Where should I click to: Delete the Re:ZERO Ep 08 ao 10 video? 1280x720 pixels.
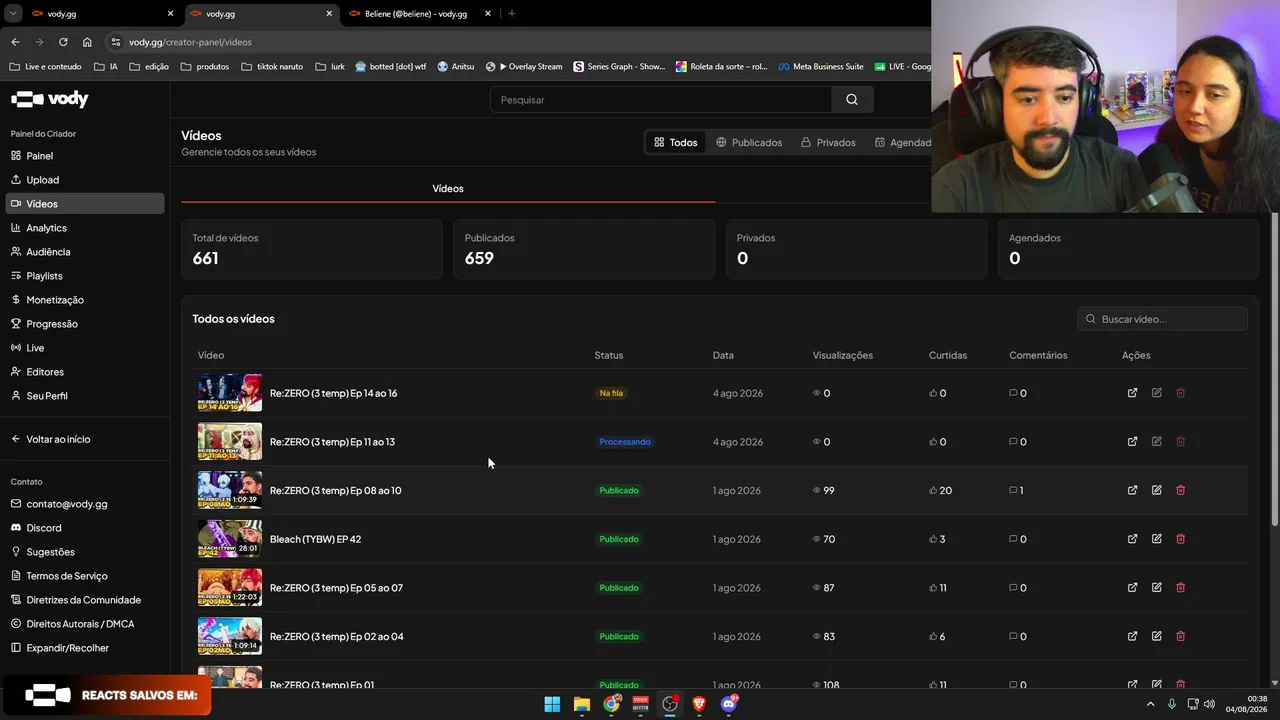click(x=1180, y=490)
